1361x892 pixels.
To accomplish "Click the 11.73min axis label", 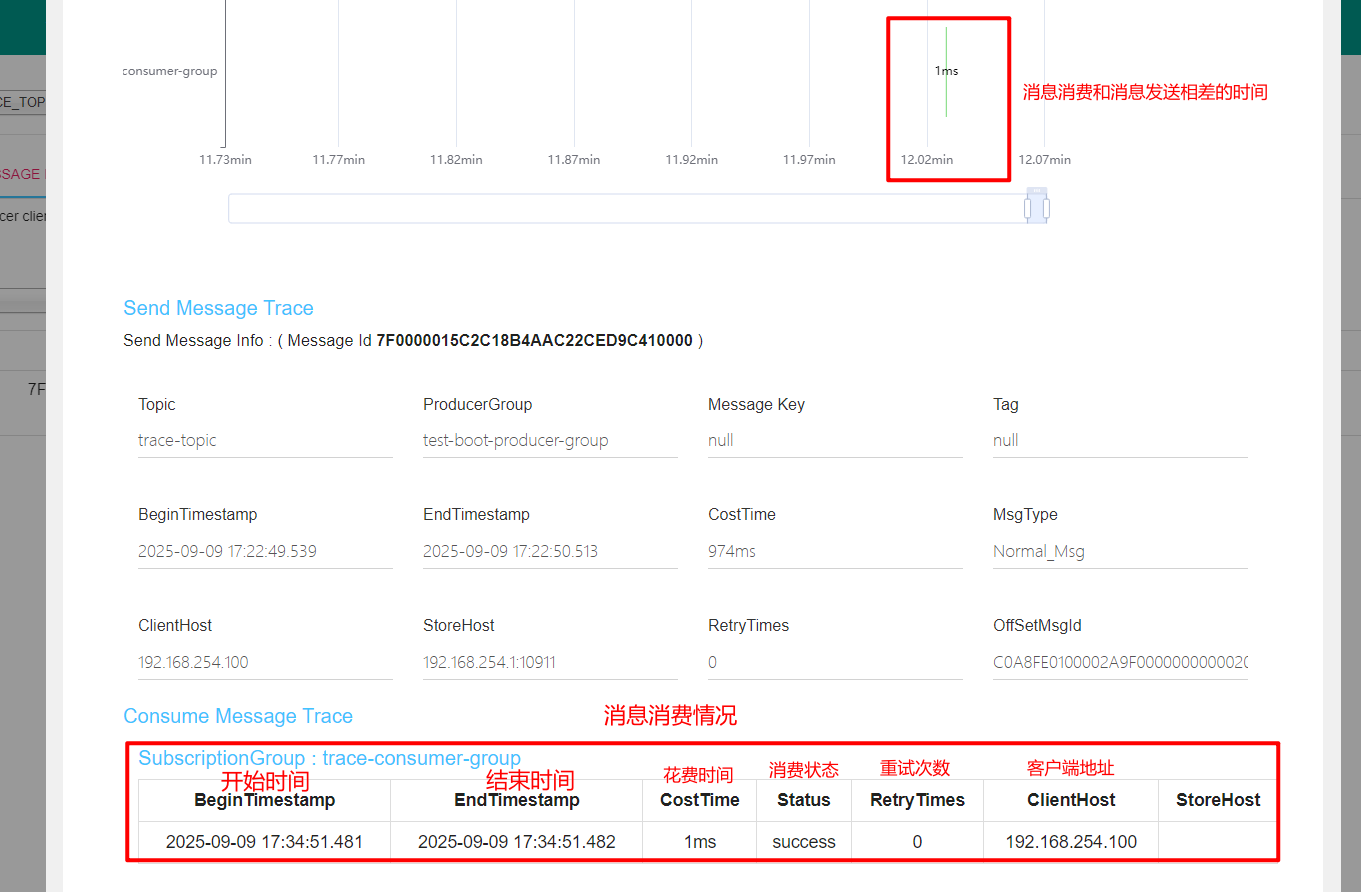I will click(225, 159).
